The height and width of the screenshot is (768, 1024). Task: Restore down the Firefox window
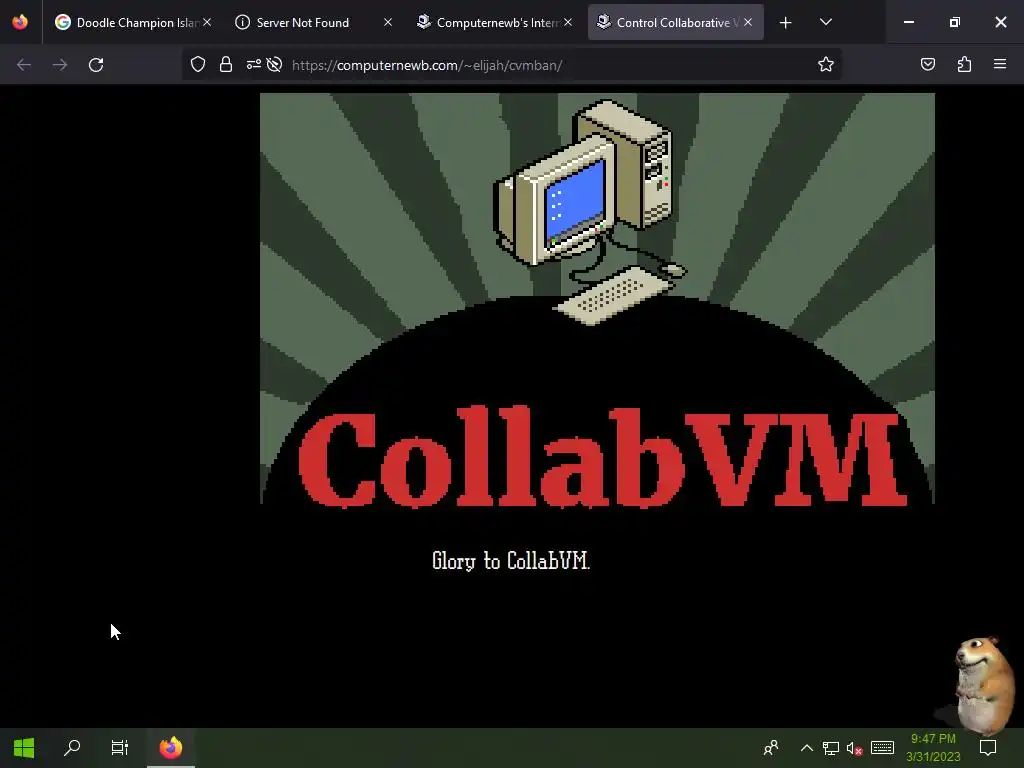tap(955, 22)
